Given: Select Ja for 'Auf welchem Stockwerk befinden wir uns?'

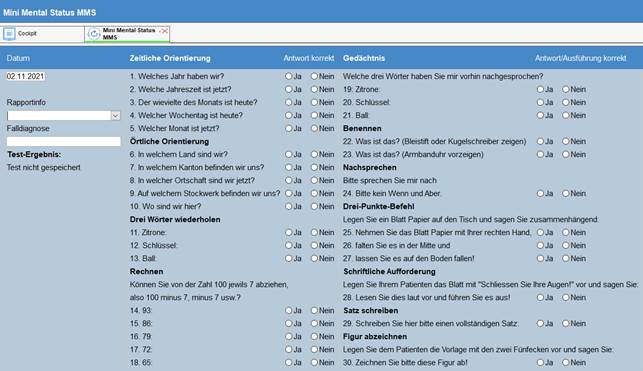Looking at the screenshot, I should tap(289, 193).
